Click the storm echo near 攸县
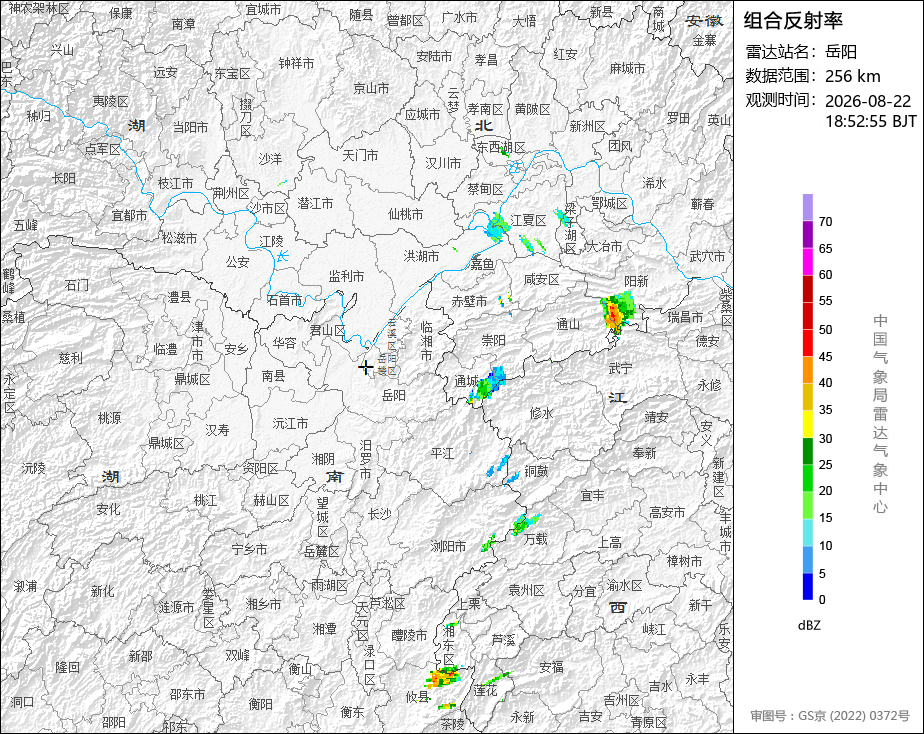This screenshot has height=734, width=924. click(444, 677)
